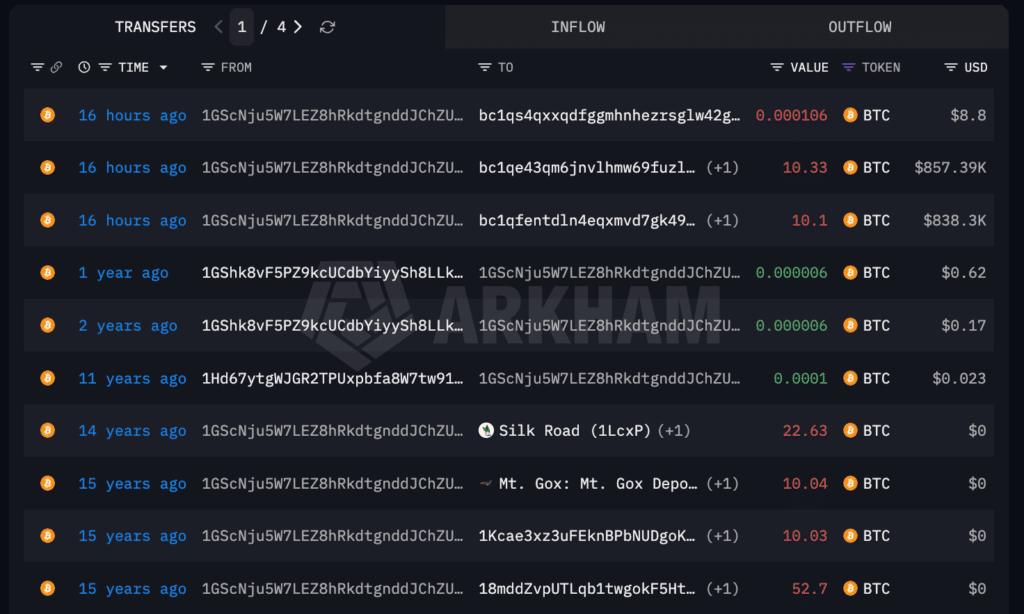Image resolution: width=1024 pixels, height=614 pixels.
Task: Open 1GShk8vF5PZ9 sender in 2 years ago row
Action: (x=332, y=326)
